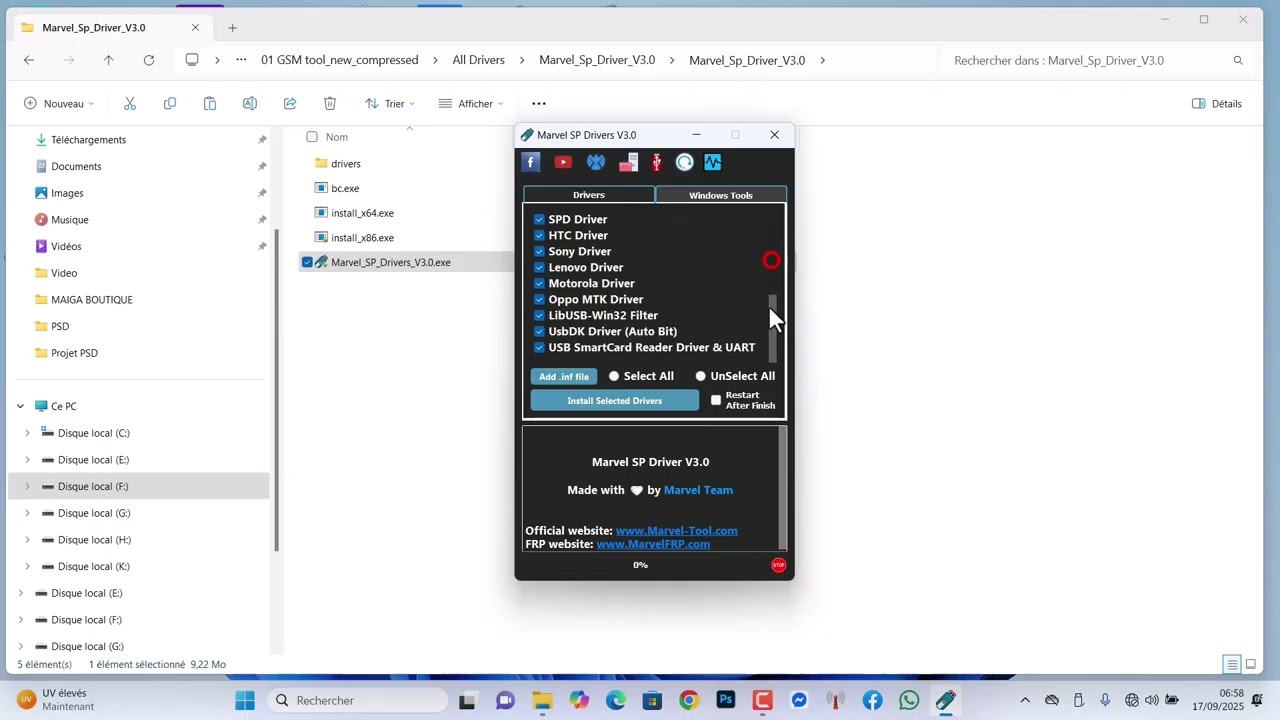The width and height of the screenshot is (1280, 720).
Task: Uncheck the SPD Driver checkbox
Action: tap(539, 219)
